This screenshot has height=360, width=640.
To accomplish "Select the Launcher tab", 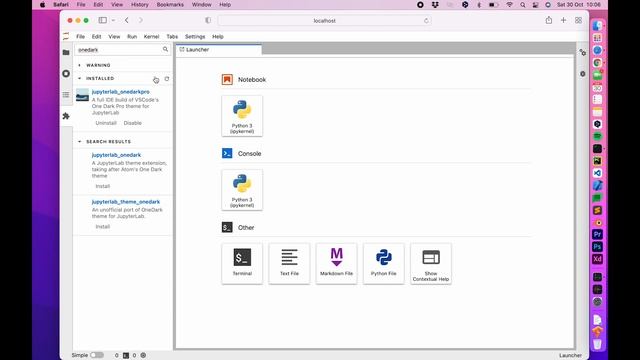I will click(219, 49).
